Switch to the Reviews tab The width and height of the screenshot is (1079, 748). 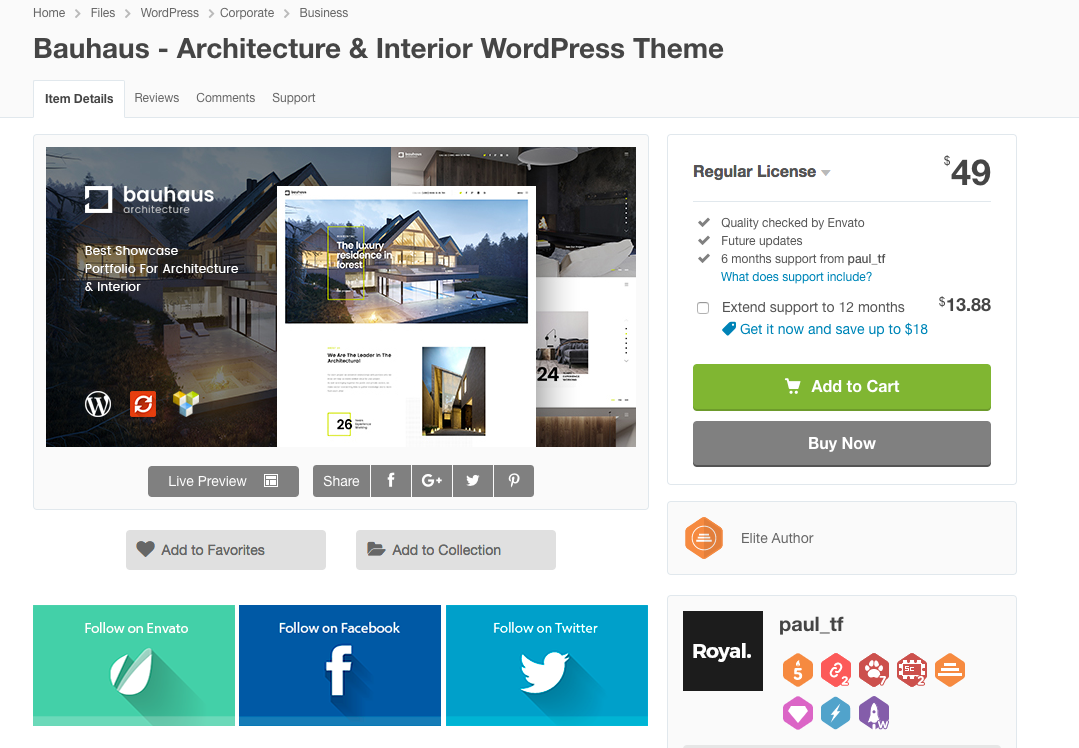coord(156,98)
